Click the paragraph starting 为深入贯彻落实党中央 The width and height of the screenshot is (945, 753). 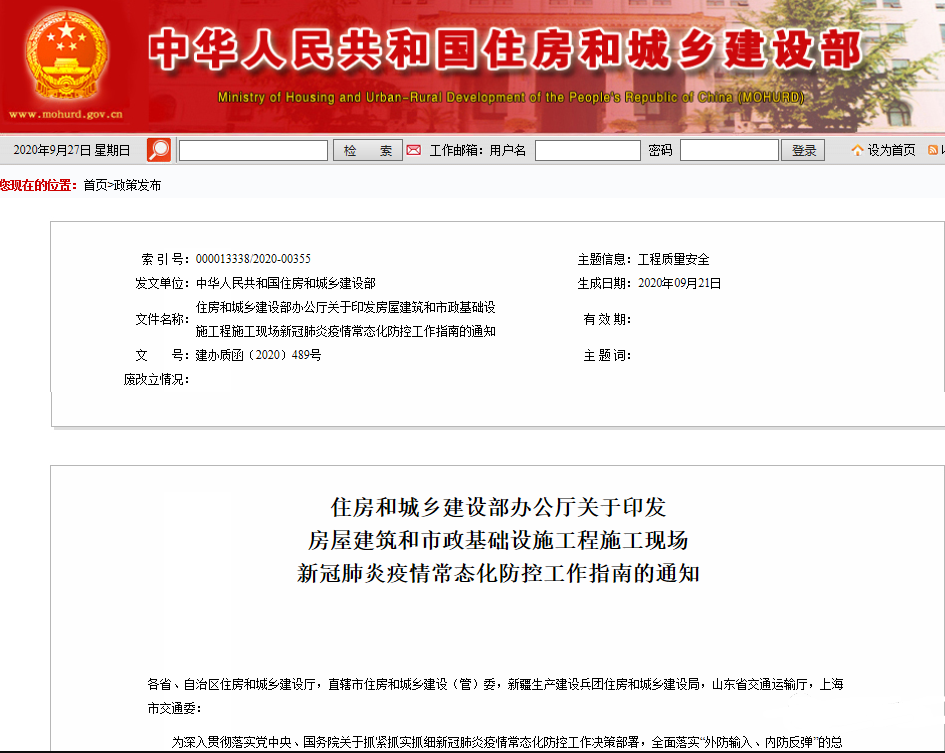pos(506,742)
